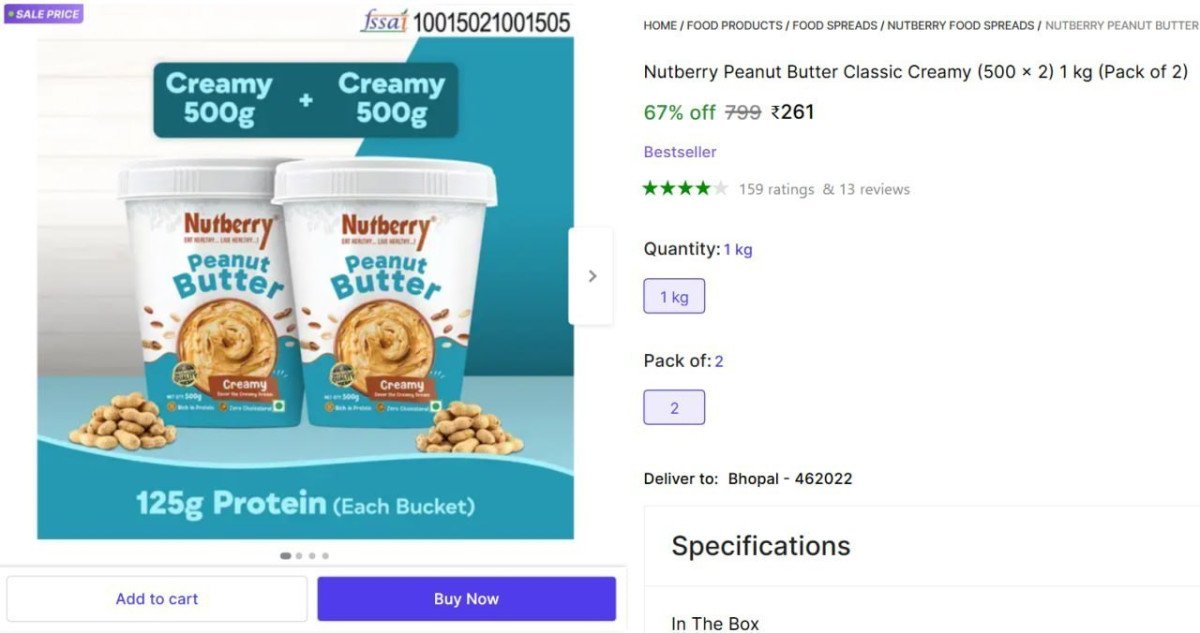Open FOOD SPREADS breadcrumb link

835,25
